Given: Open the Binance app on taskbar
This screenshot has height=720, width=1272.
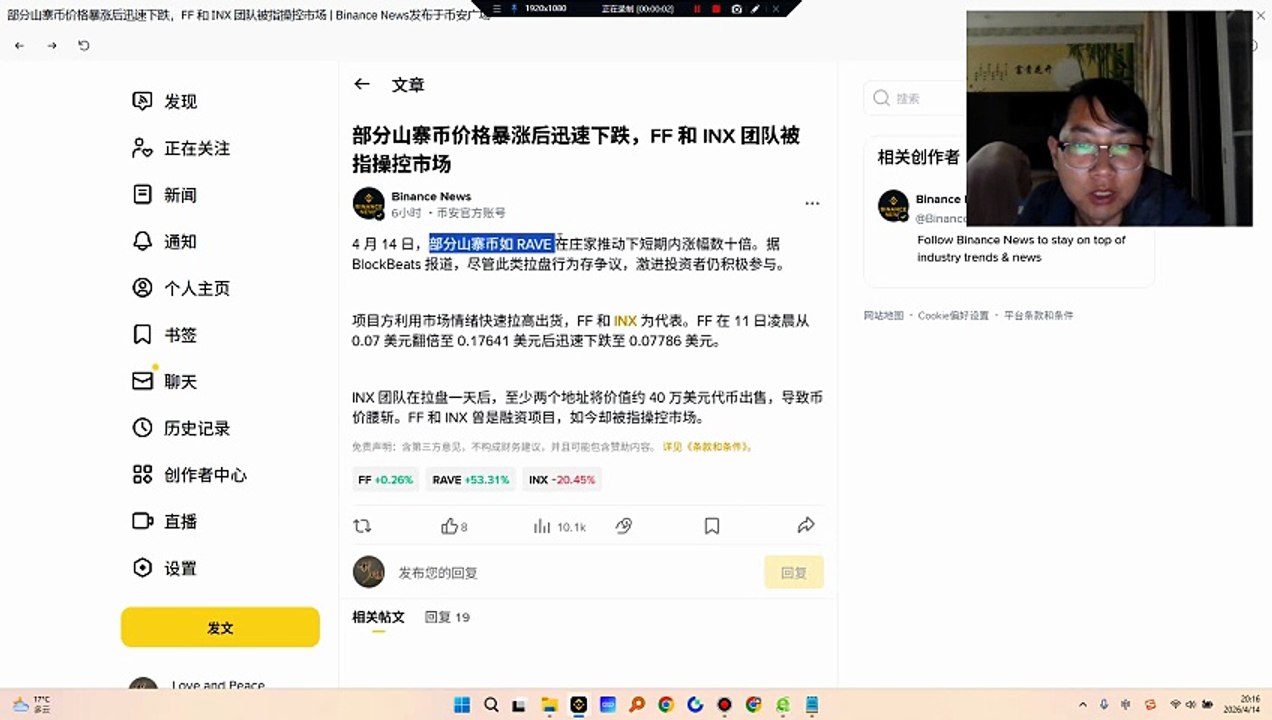Looking at the screenshot, I should coord(578,705).
